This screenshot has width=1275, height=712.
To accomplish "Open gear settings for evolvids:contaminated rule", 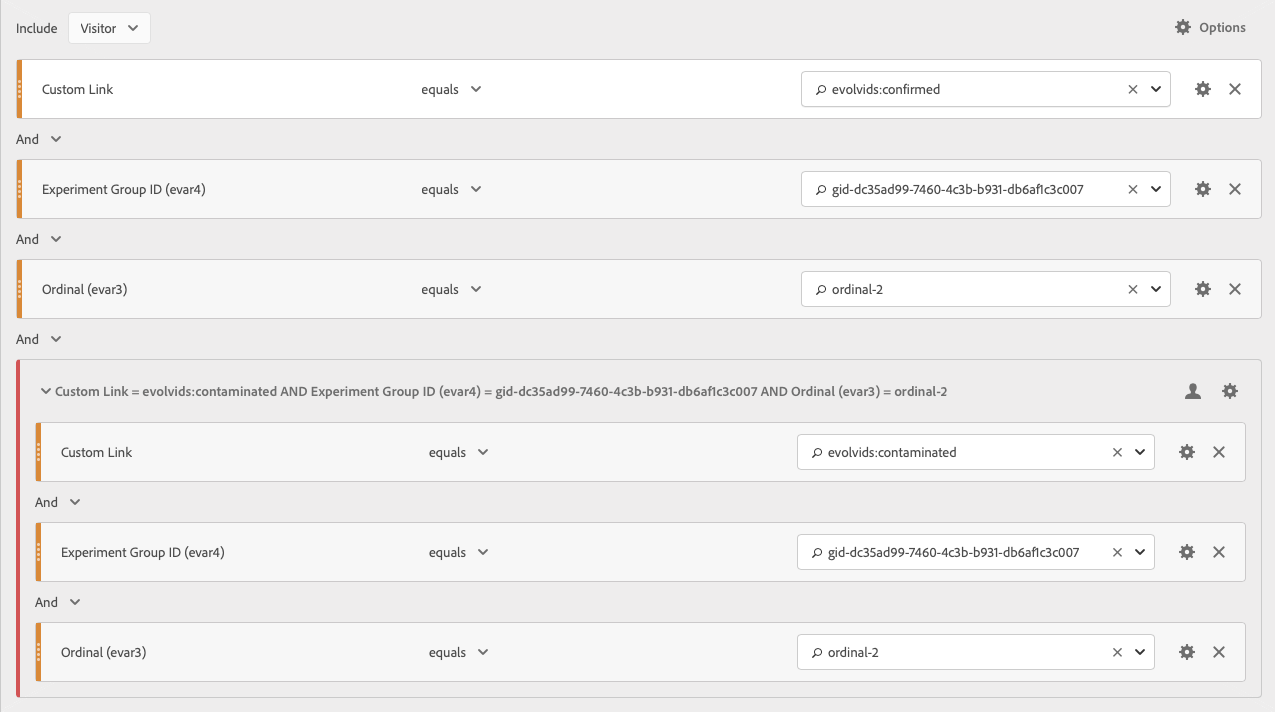I will tap(1187, 452).
